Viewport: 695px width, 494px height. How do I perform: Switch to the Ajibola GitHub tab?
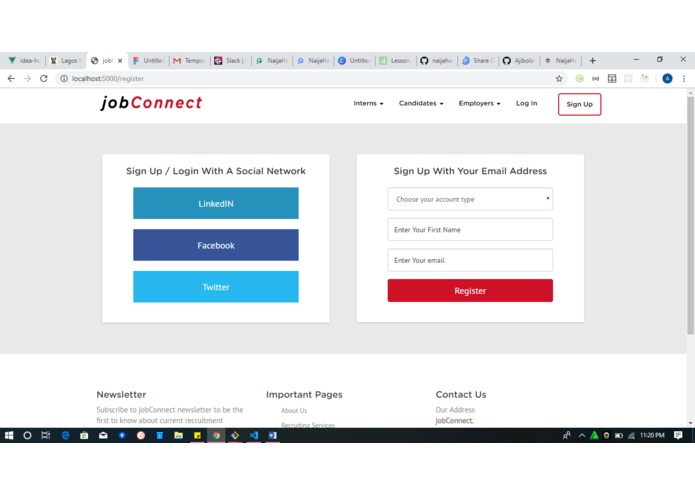point(519,60)
